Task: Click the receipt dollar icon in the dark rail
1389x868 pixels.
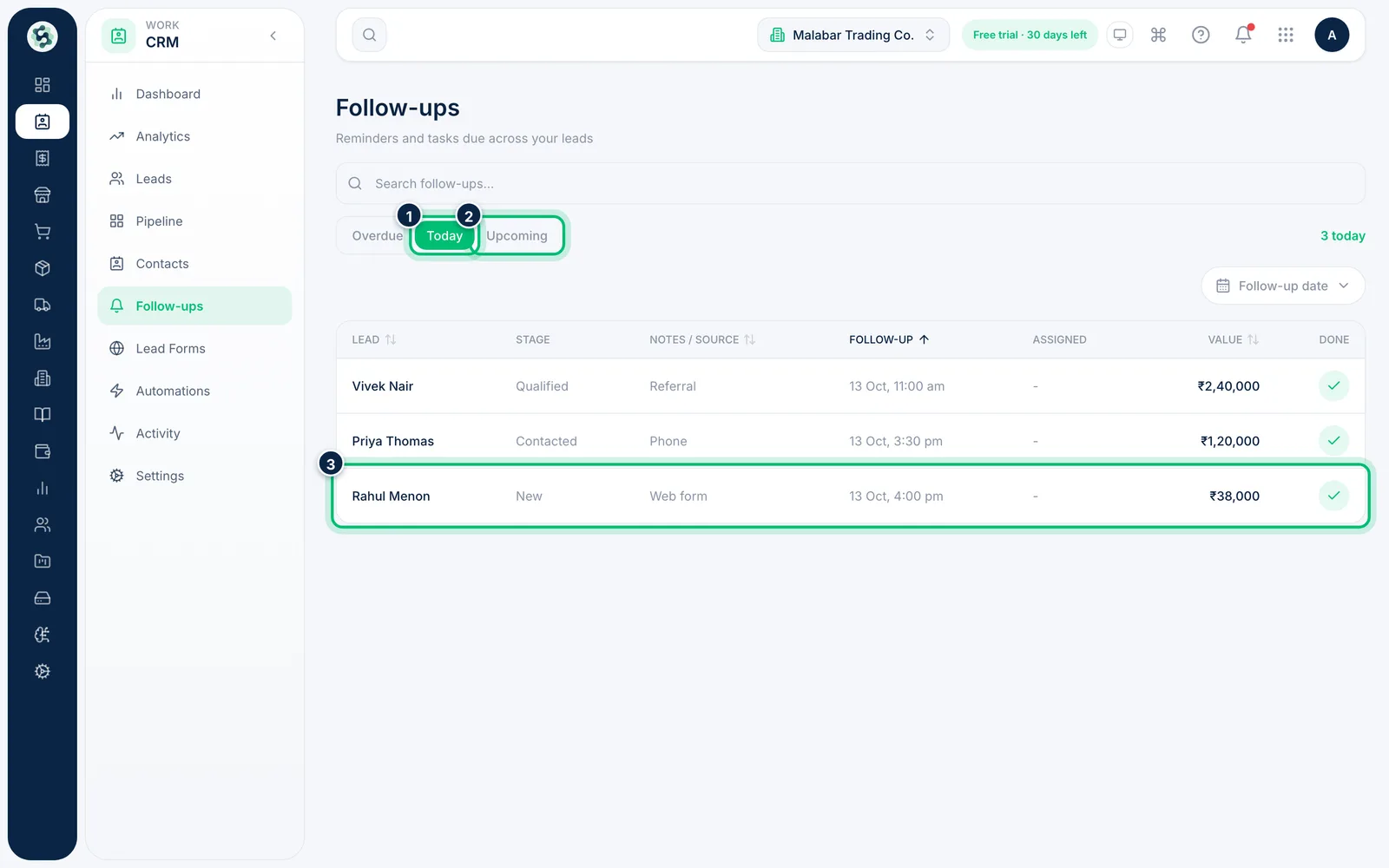Action: [x=42, y=158]
